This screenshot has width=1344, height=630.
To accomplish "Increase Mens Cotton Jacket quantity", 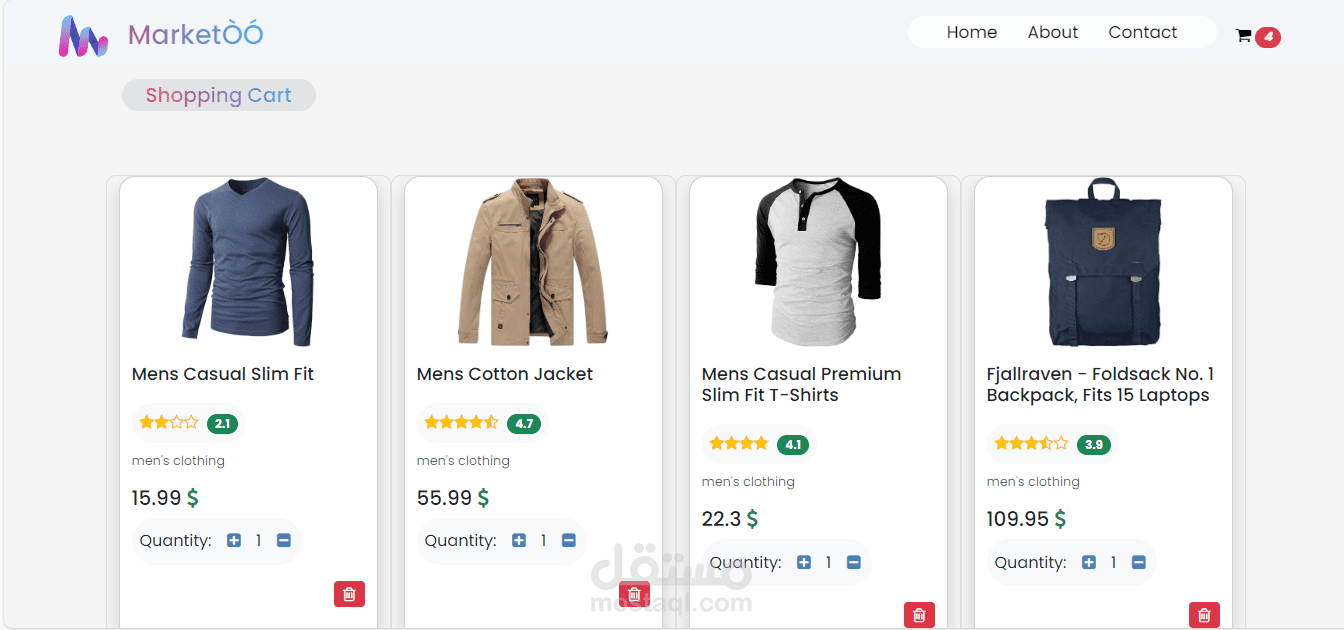I will (519, 541).
